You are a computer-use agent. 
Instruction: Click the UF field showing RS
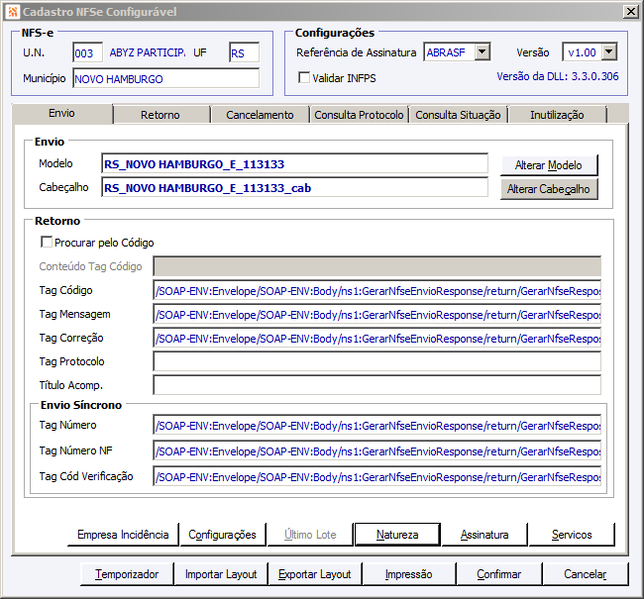click(244, 53)
